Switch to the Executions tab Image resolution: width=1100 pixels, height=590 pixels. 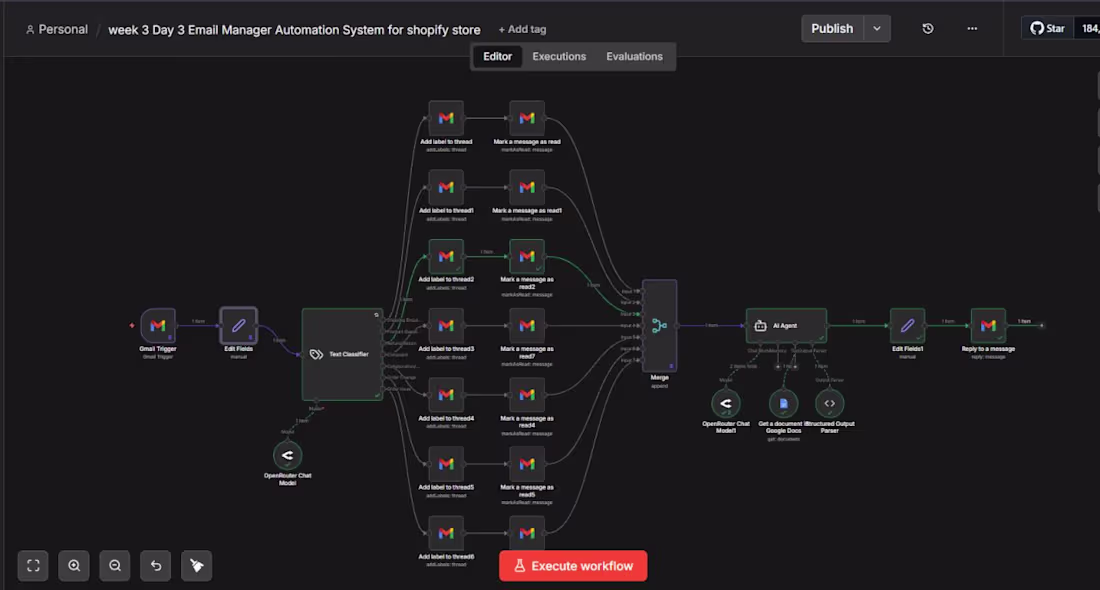(558, 56)
